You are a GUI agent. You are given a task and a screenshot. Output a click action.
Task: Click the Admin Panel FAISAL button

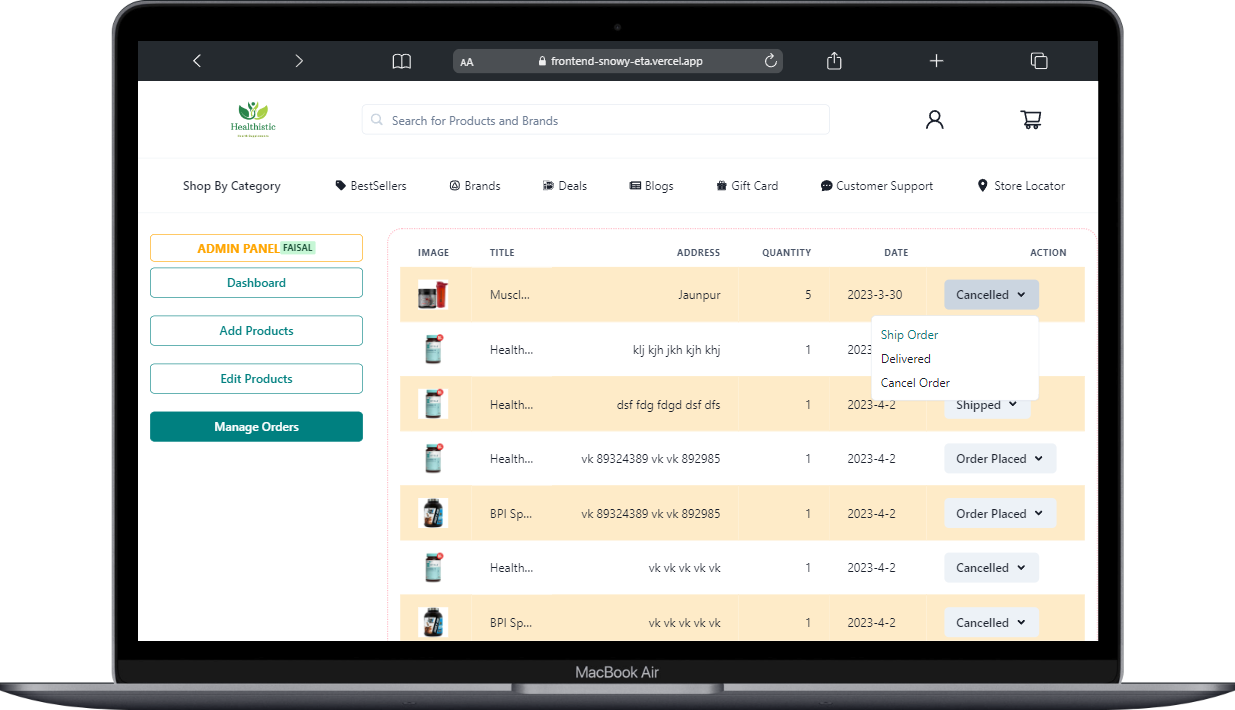coord(256,248)
